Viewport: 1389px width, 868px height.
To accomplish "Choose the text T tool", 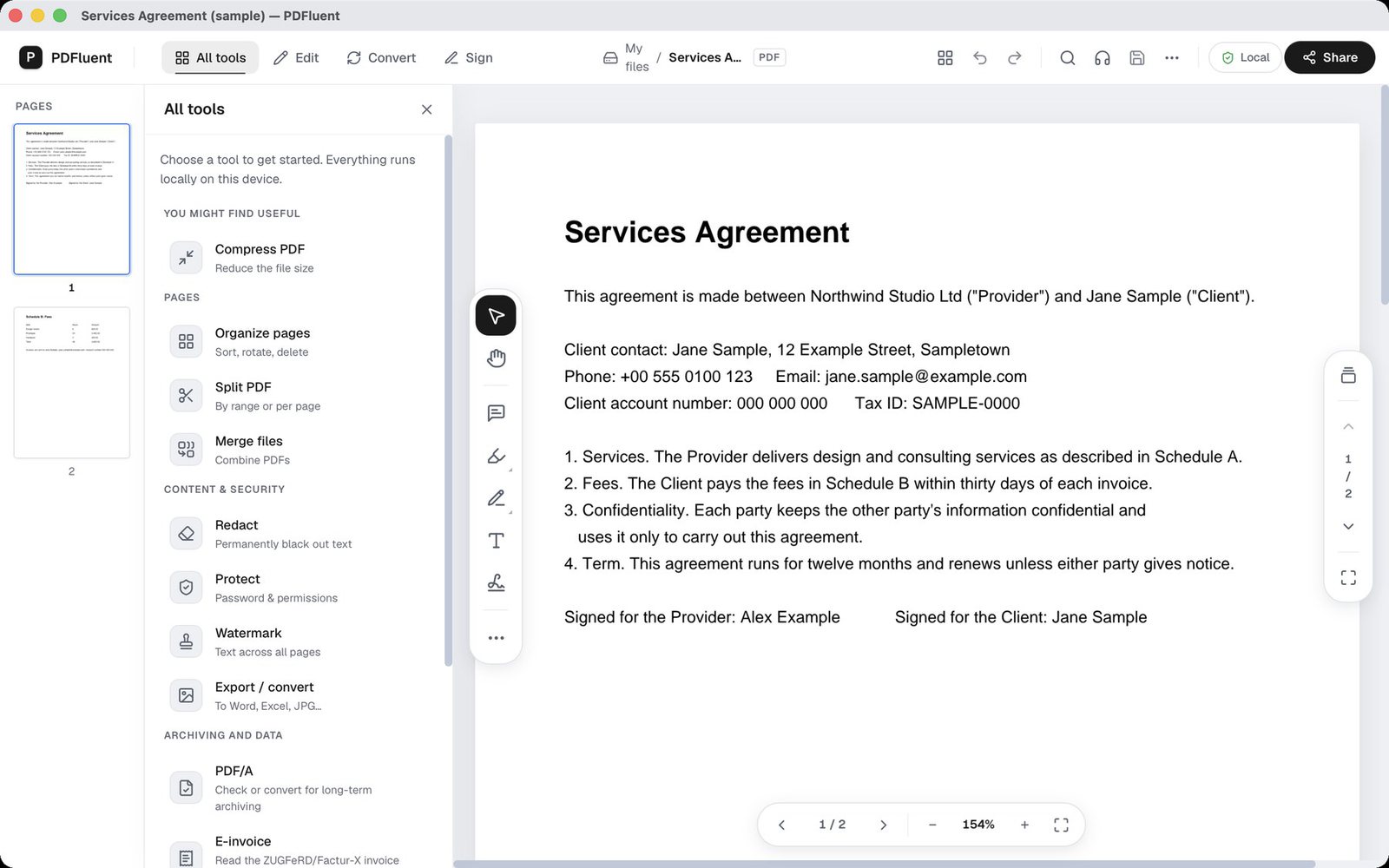I will point(496,541).
